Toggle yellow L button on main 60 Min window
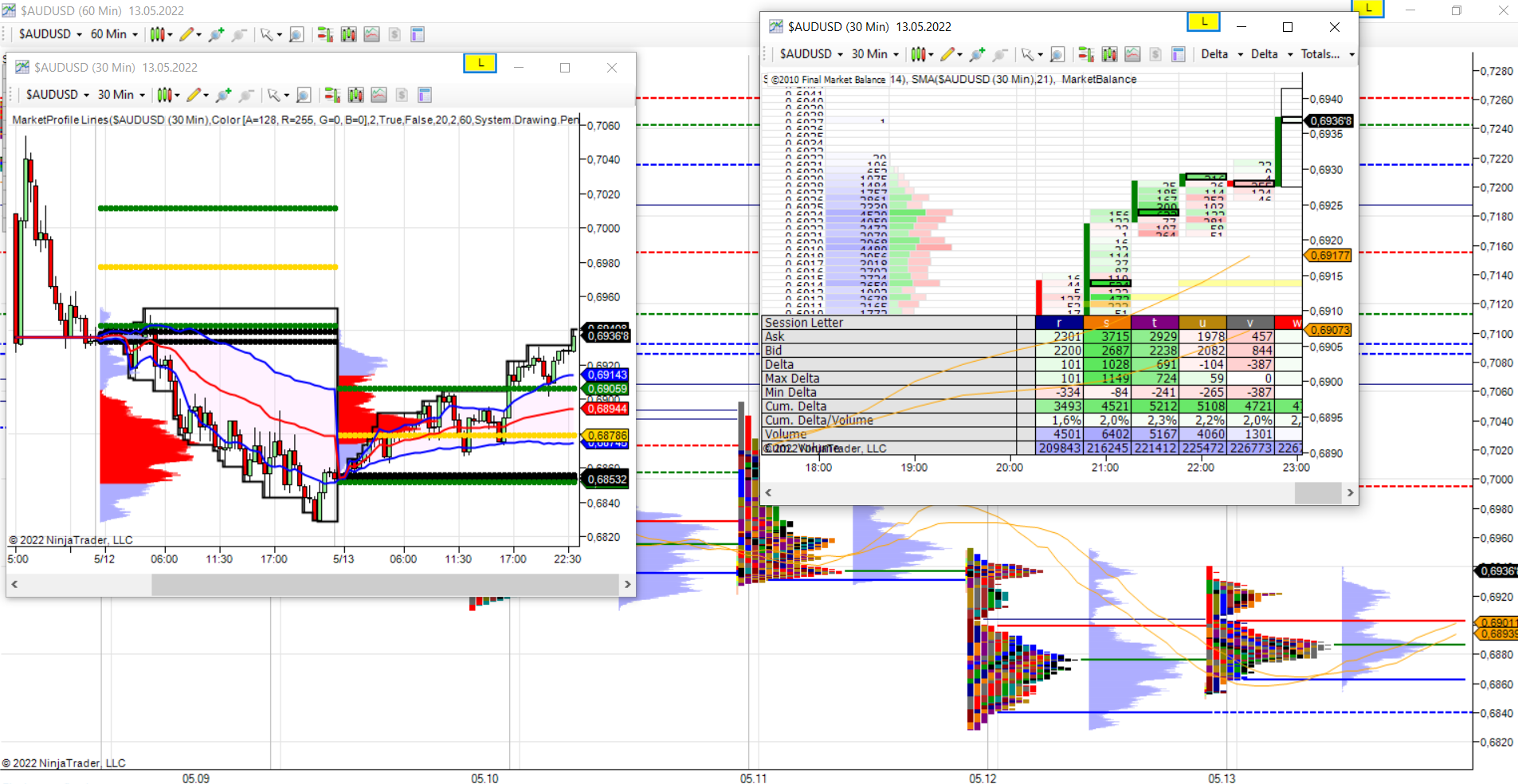This screenshot has width=1518, height=784. (x=1368, y=8)
